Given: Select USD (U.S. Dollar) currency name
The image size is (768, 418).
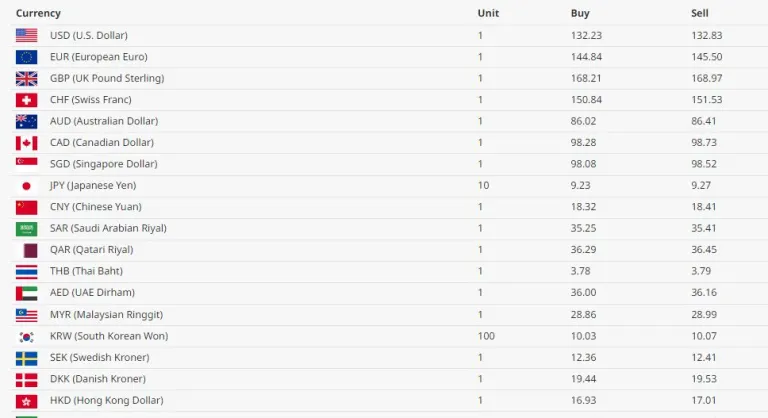Looking at the screenshot, I should (89, 35).
